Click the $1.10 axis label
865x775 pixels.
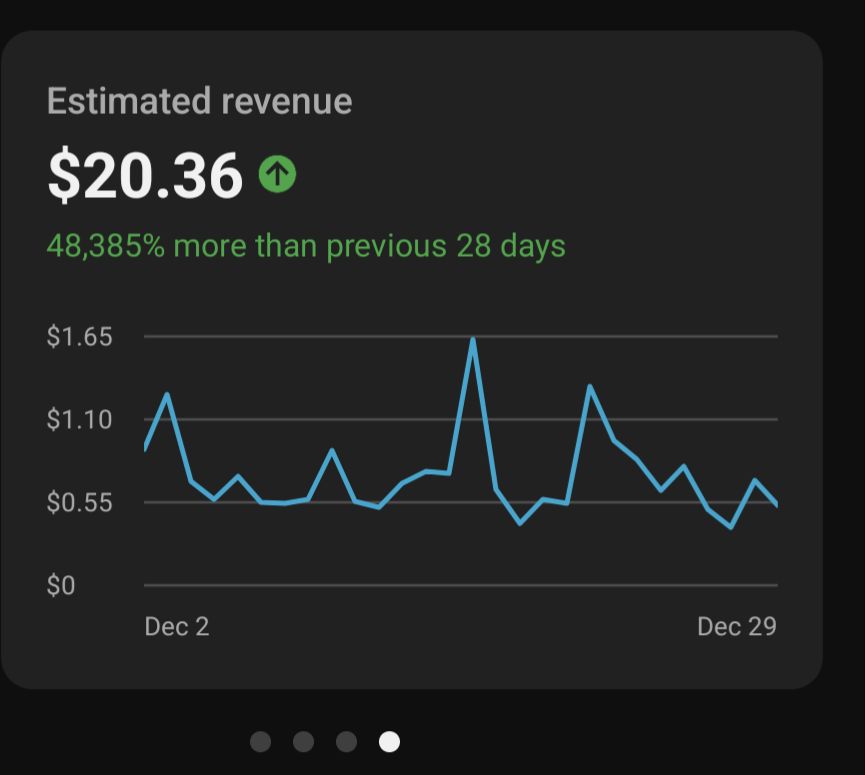[x=79, y=419]
